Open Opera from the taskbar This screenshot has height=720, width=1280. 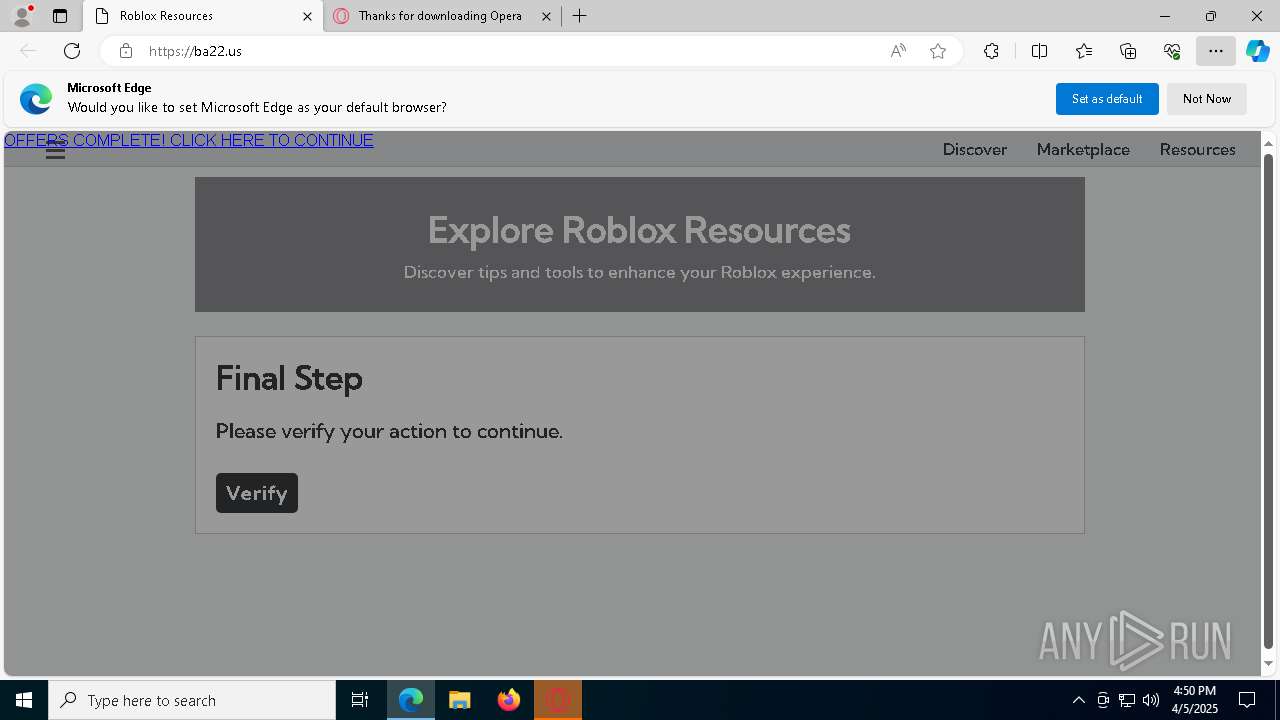(557, 700)
